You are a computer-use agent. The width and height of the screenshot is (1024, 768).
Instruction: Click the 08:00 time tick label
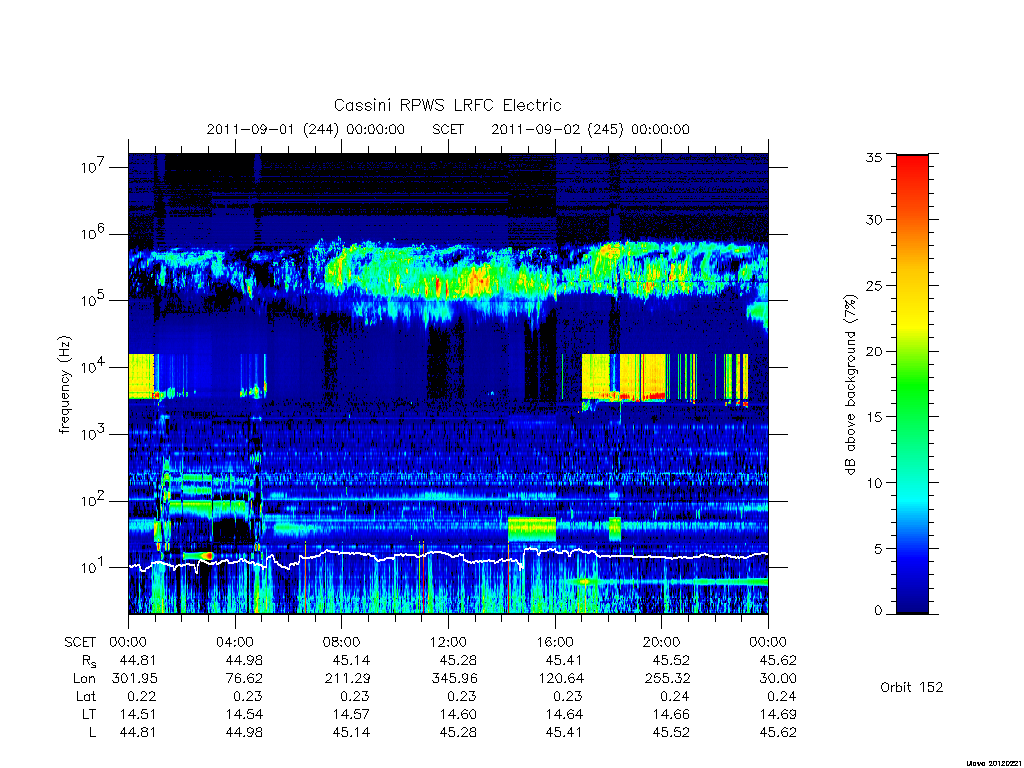[x=342, y=642]
